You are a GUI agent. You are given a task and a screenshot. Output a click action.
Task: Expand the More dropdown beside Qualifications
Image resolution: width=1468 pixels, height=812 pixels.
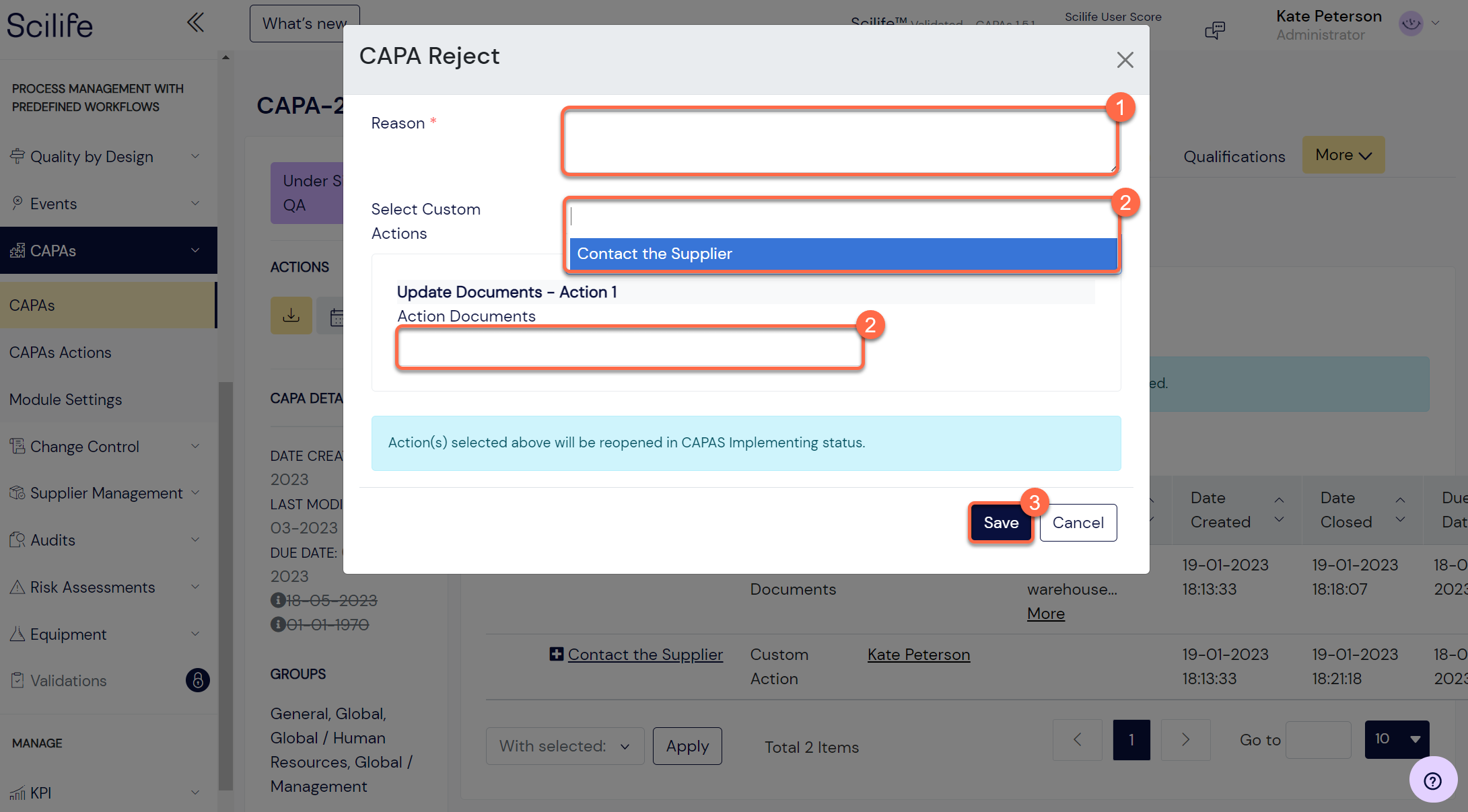[1343, 155]
